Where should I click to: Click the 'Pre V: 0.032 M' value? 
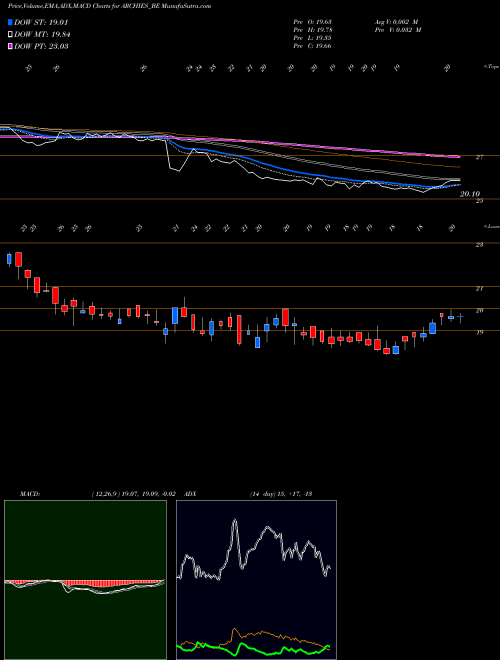pyautogui.click(x=397, y=30)
